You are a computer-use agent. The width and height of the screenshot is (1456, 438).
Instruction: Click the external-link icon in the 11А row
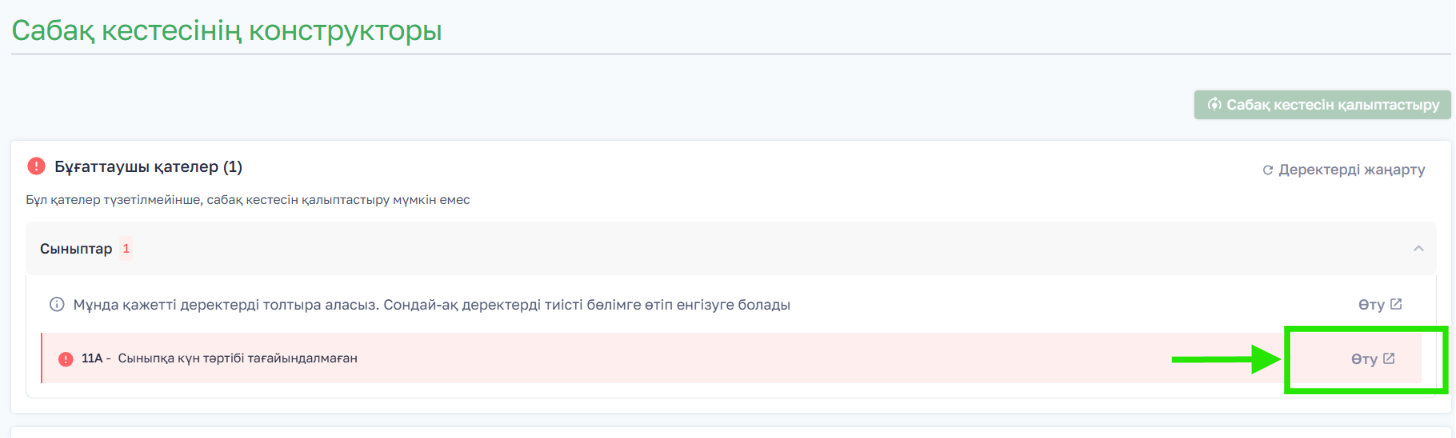click(x=1388, y=359)
